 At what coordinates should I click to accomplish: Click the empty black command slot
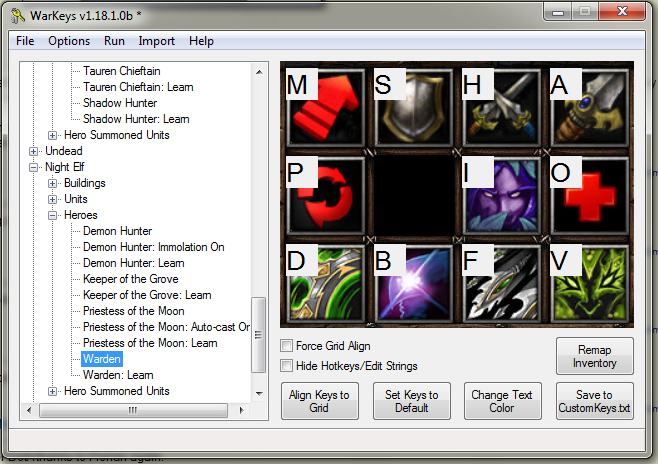pyautogui.click(x=413, y=196)
